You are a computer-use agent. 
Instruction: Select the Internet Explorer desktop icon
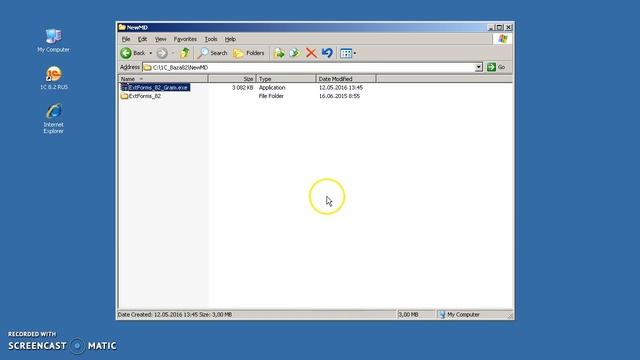tap(53, 118)
